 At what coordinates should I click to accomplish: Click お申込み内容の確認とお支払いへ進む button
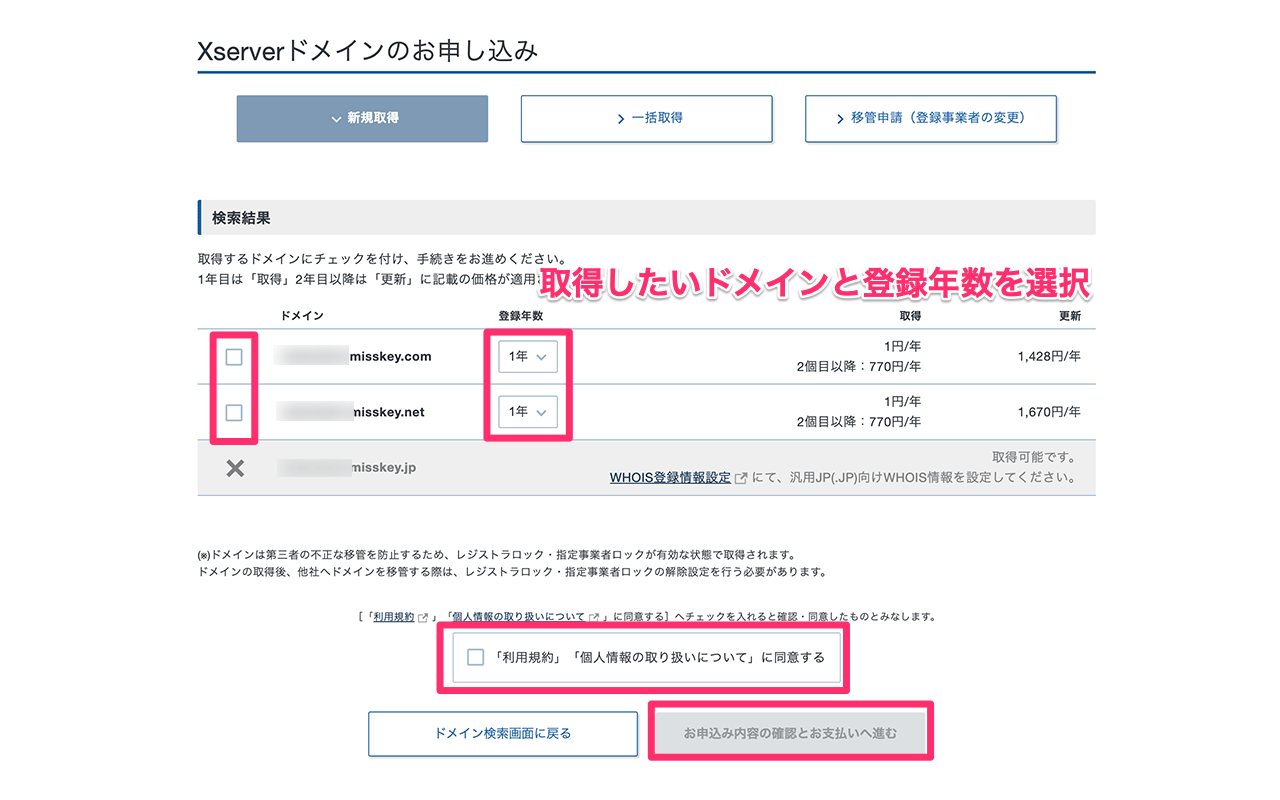click(x=790, y=733)
